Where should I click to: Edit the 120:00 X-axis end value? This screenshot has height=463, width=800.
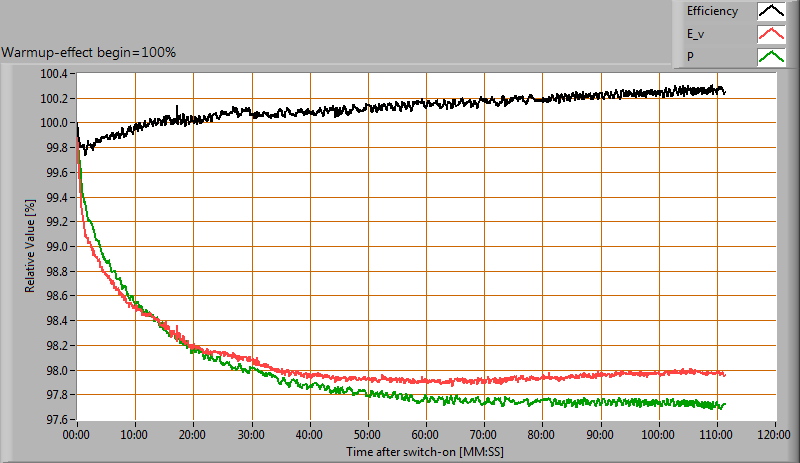[x=774, y=436]
